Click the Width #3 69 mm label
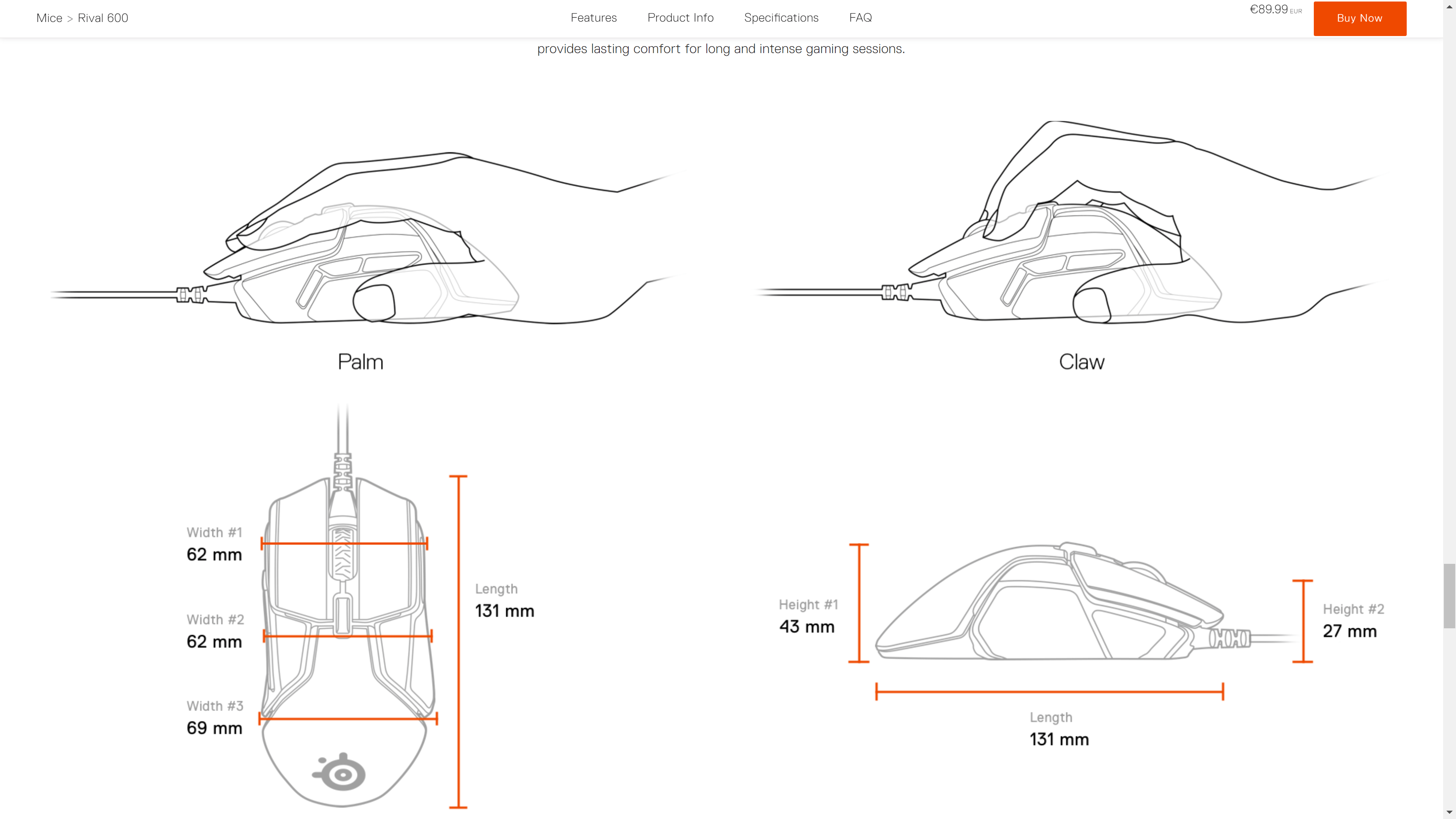Image resolution: width=1456 pixels, height=819 pixels. click(x=215, y=718)
